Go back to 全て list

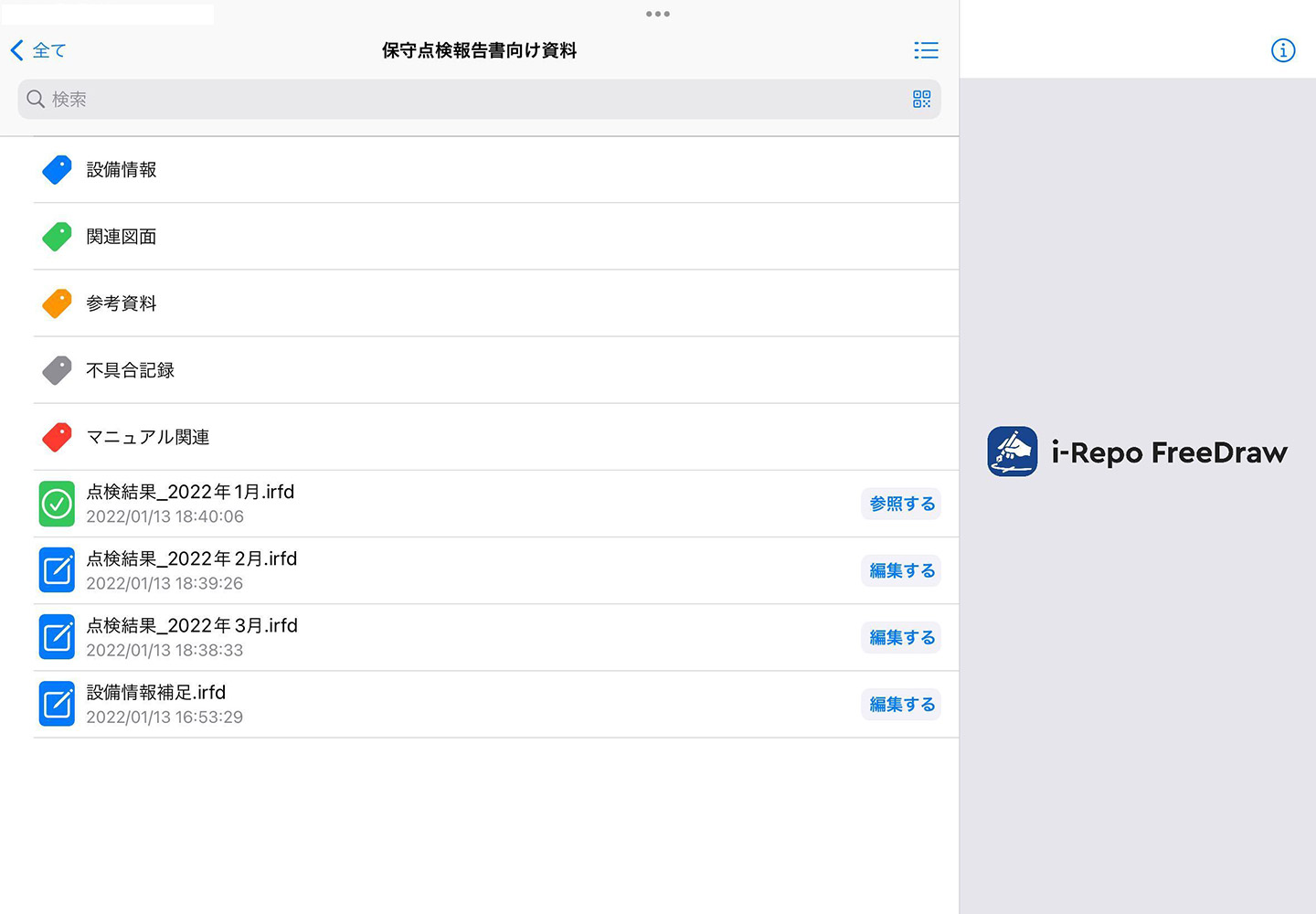click(38, 50)
